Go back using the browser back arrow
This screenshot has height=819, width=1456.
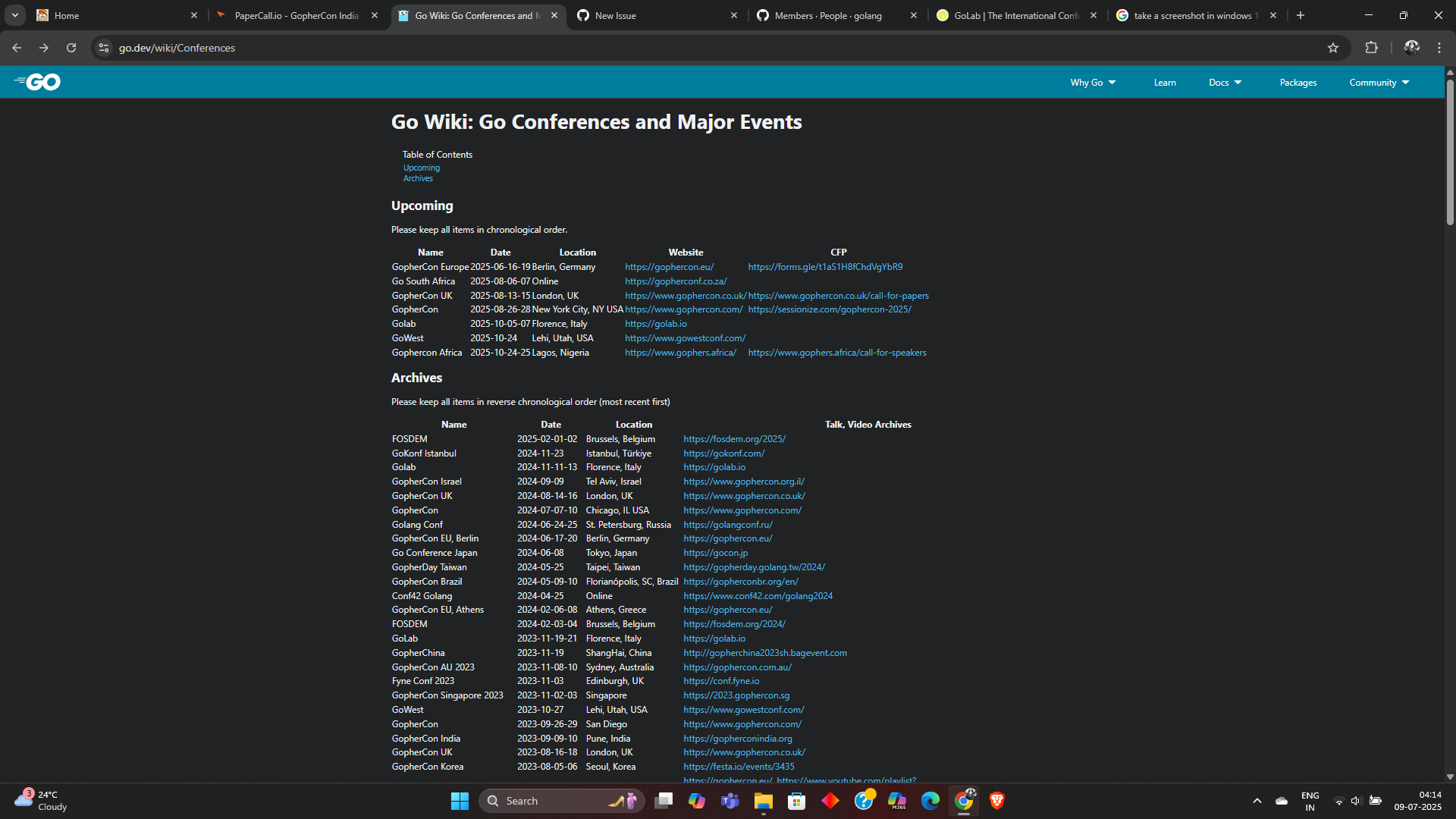(17, 48)
